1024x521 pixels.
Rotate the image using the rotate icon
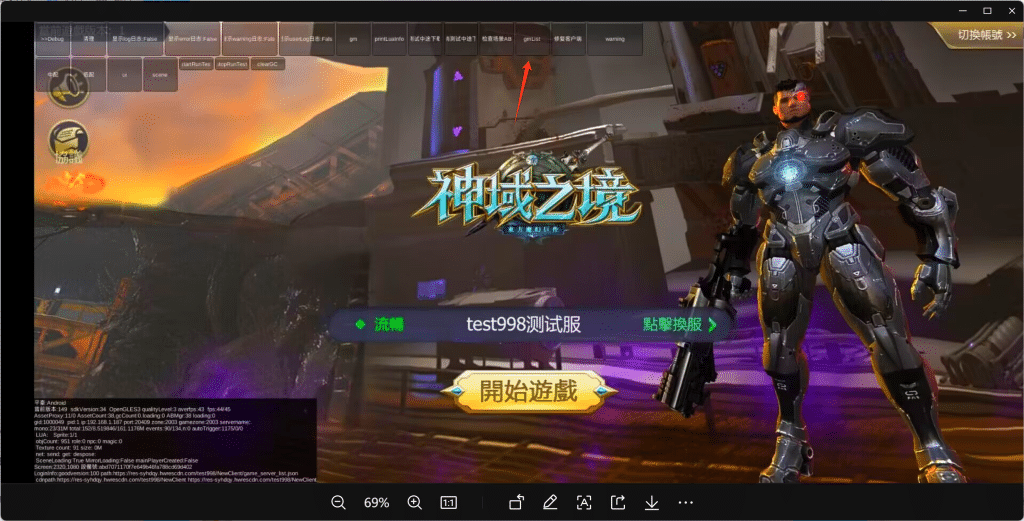(516, 502)
